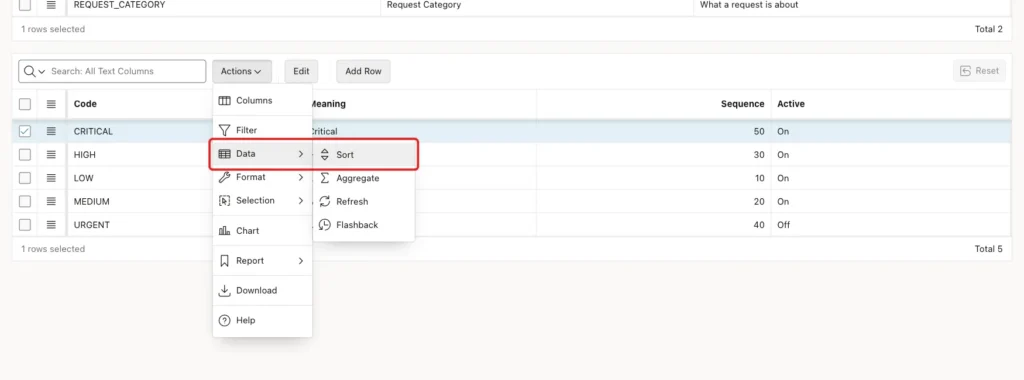
Task: Choose Sort from the Data submenu
Action: [364, 155]
